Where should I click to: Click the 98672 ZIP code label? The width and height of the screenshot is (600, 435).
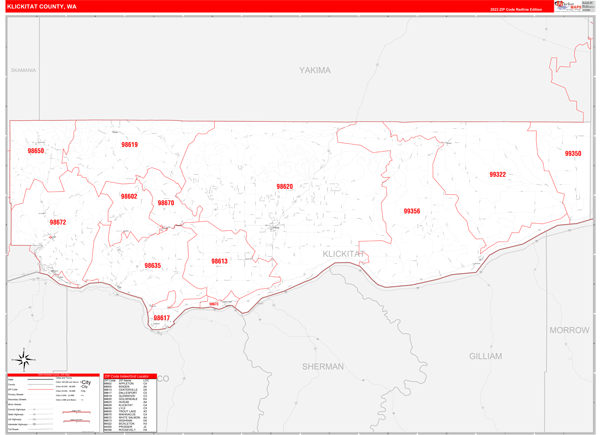pos(58,223)
